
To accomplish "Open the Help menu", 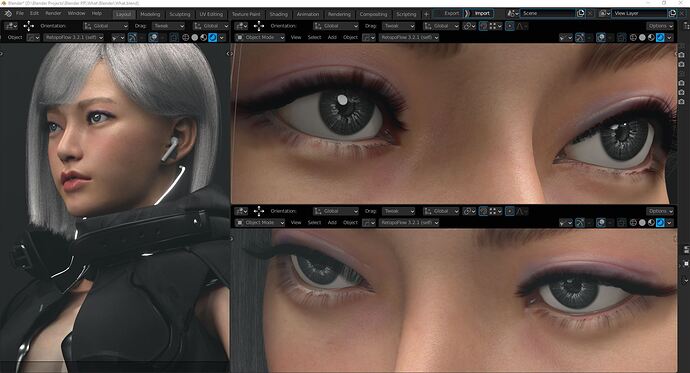I will click(96, 14).
